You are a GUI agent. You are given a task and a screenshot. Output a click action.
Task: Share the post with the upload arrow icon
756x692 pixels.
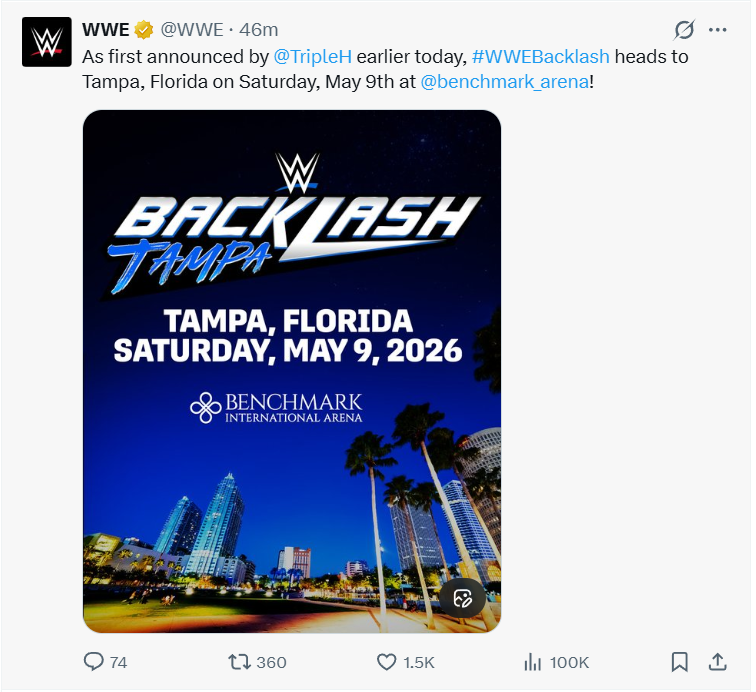point(717,662)
